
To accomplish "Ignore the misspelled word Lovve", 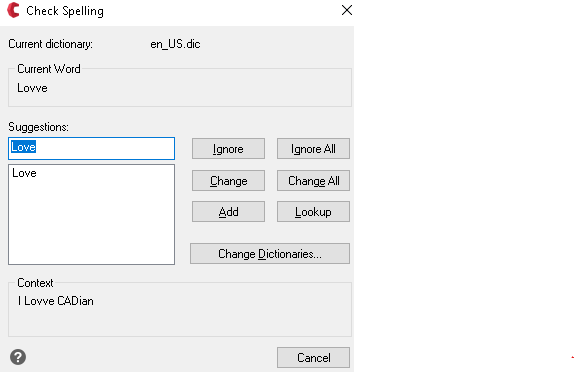I will pos(228,149).
